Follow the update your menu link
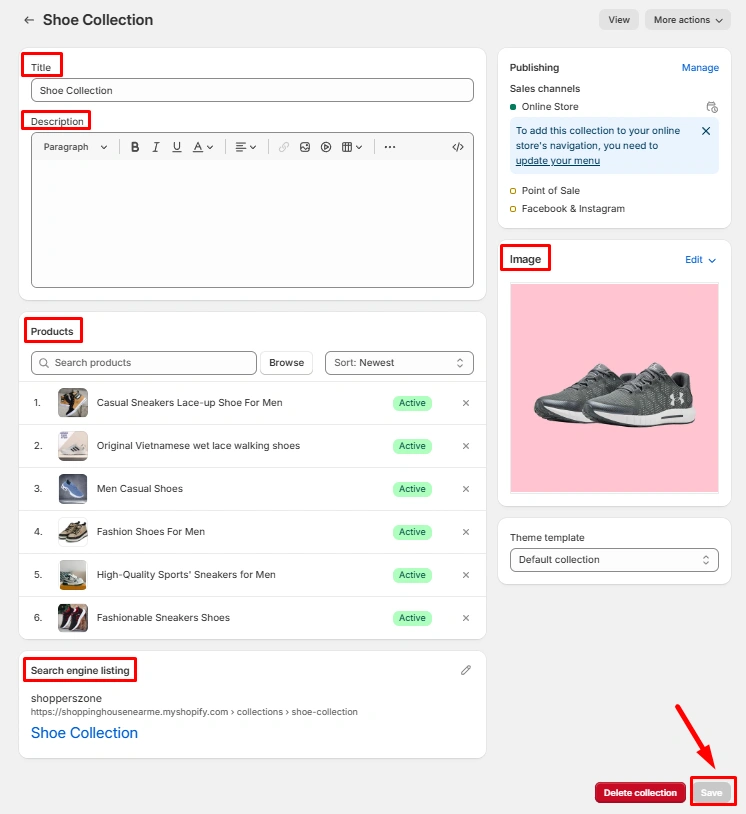746x814 pixels. (557, 161)
